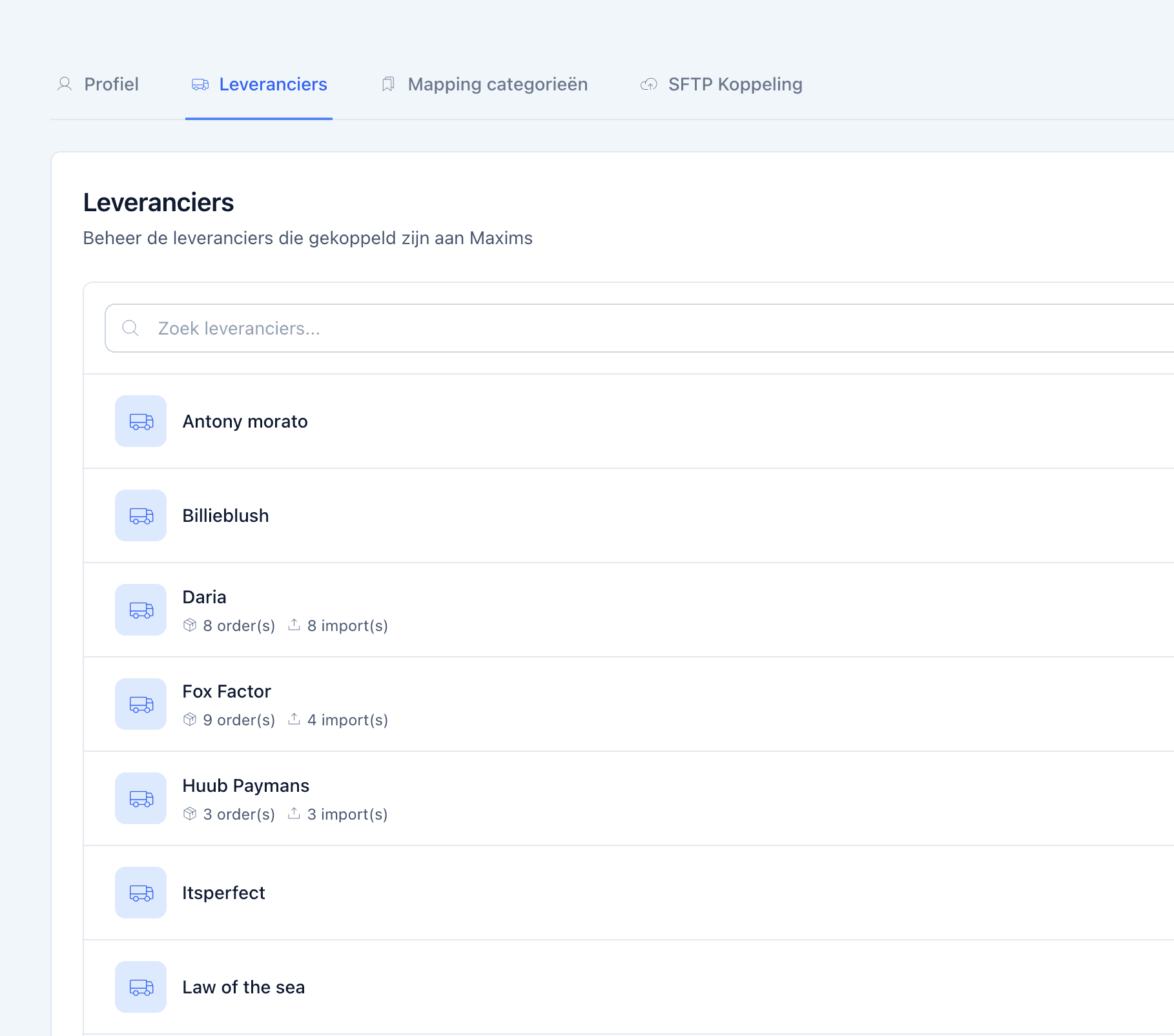1174x1036 pixels.
Task: Click the package icon beside Daria's orders
Action: [x=189, y=625]
